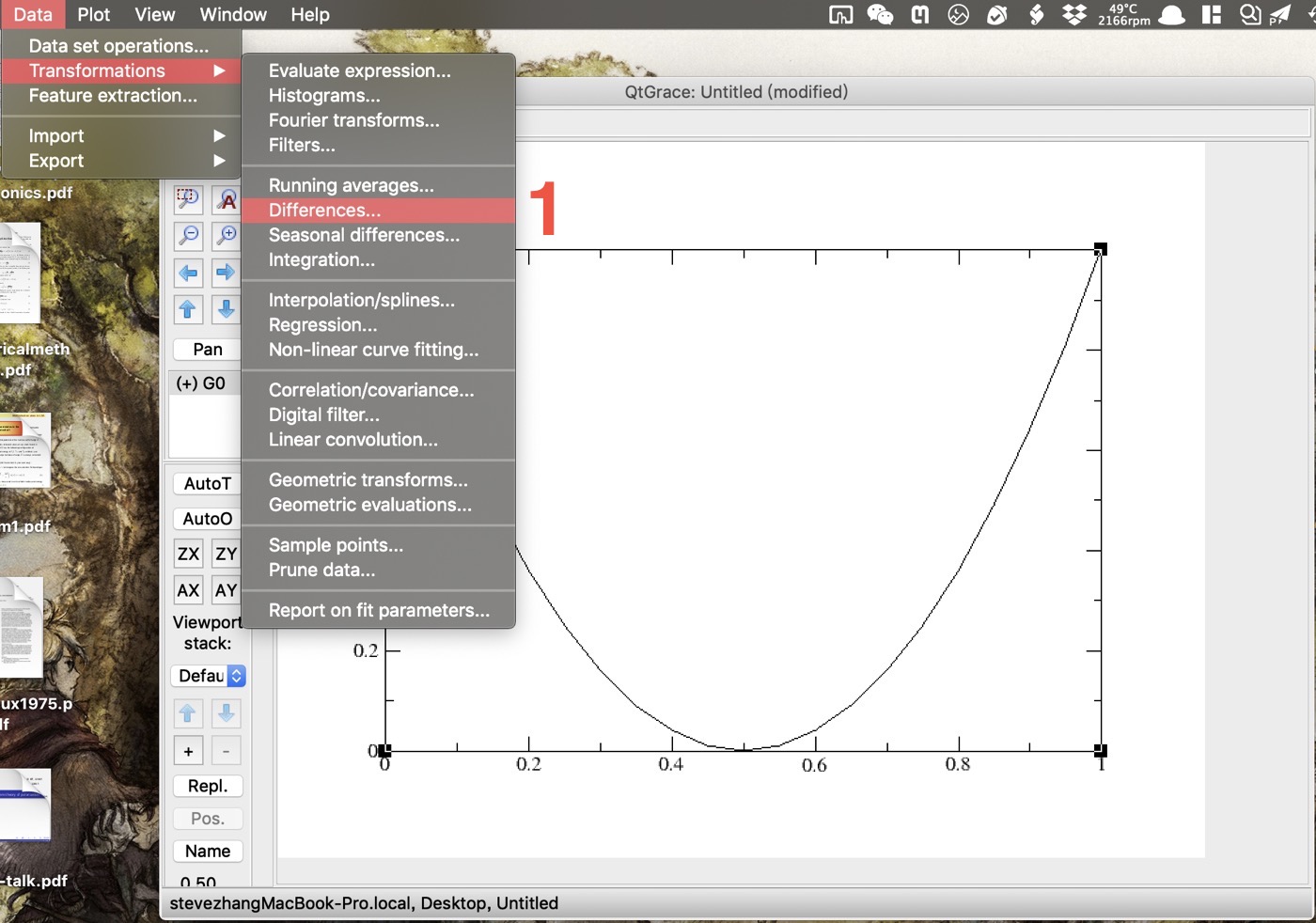Click the WeChat menu bar icon
Screen dimensions: 1316x923
(x=880, y=14)
